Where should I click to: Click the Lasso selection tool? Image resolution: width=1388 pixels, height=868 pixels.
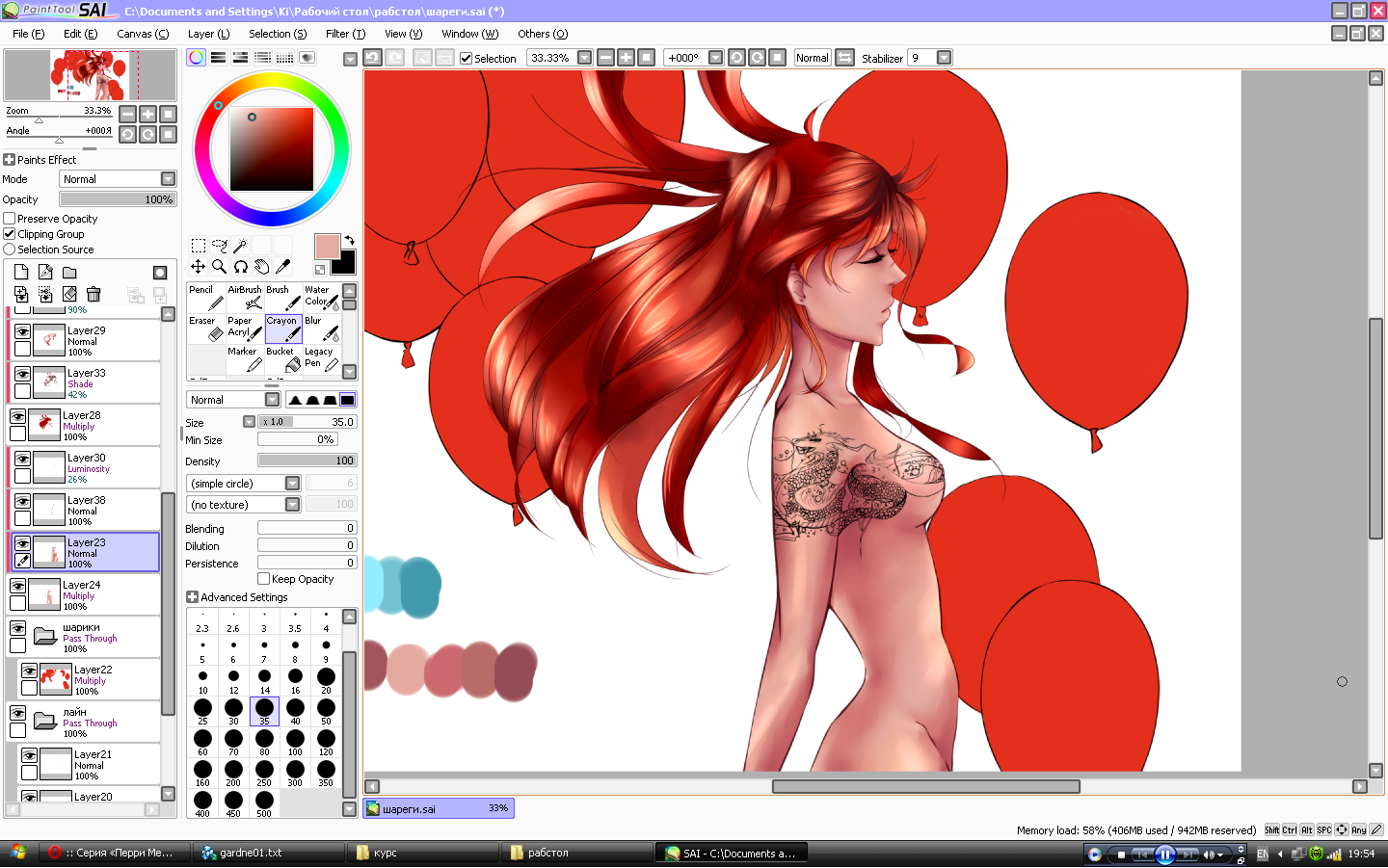[x=219, y=246]
